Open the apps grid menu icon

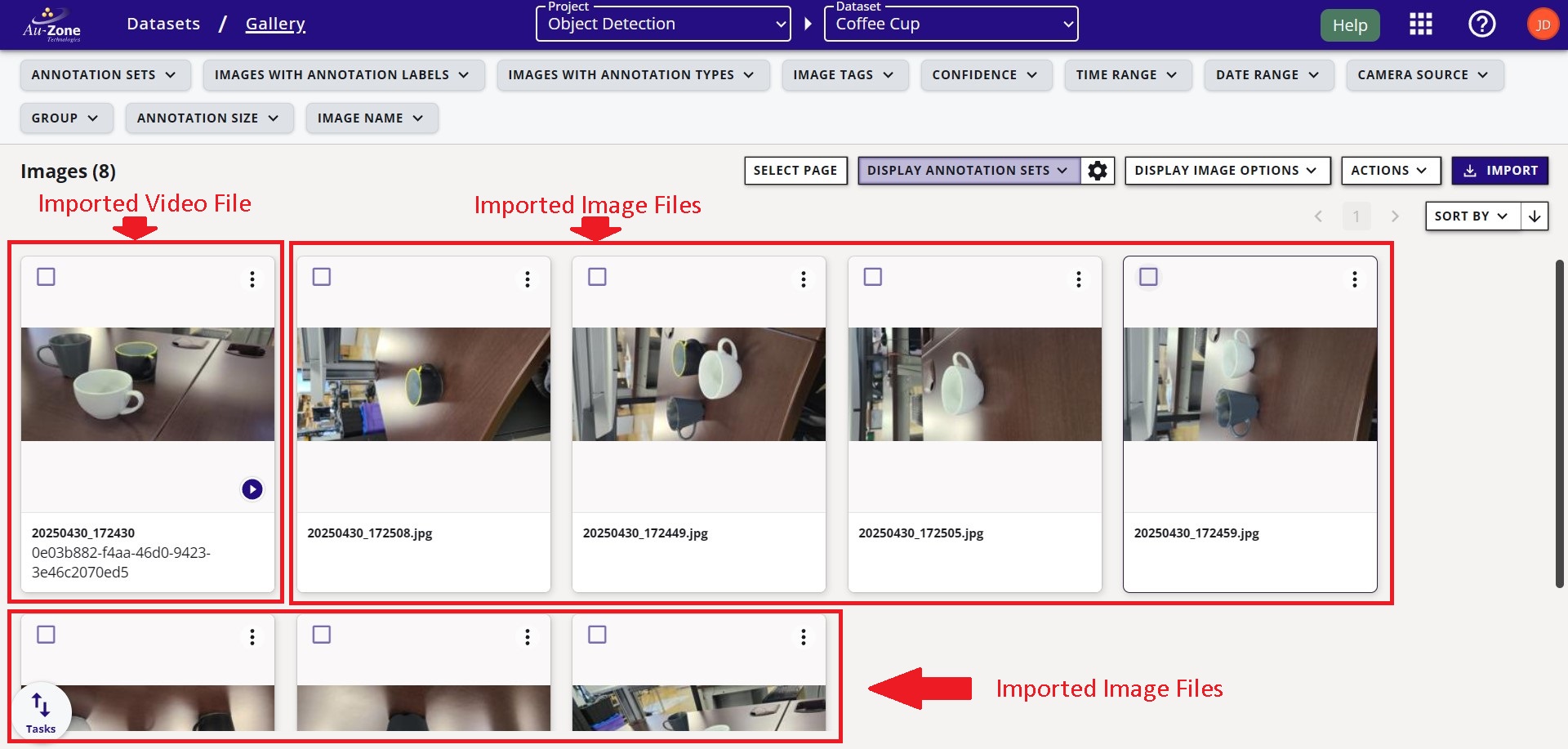point(1420,25)
